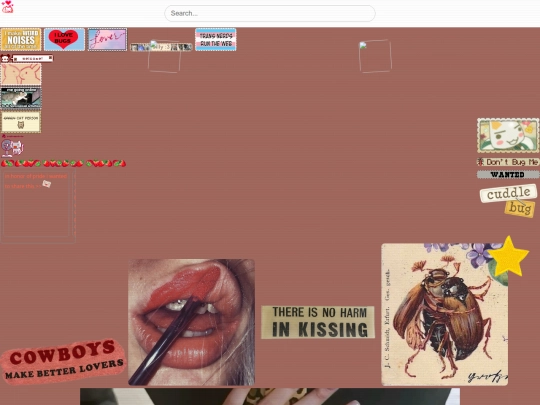Click the 'THERE IS NO HARM IN KISSING' clipping
540x405 pixels.
(x=318, y=322)
